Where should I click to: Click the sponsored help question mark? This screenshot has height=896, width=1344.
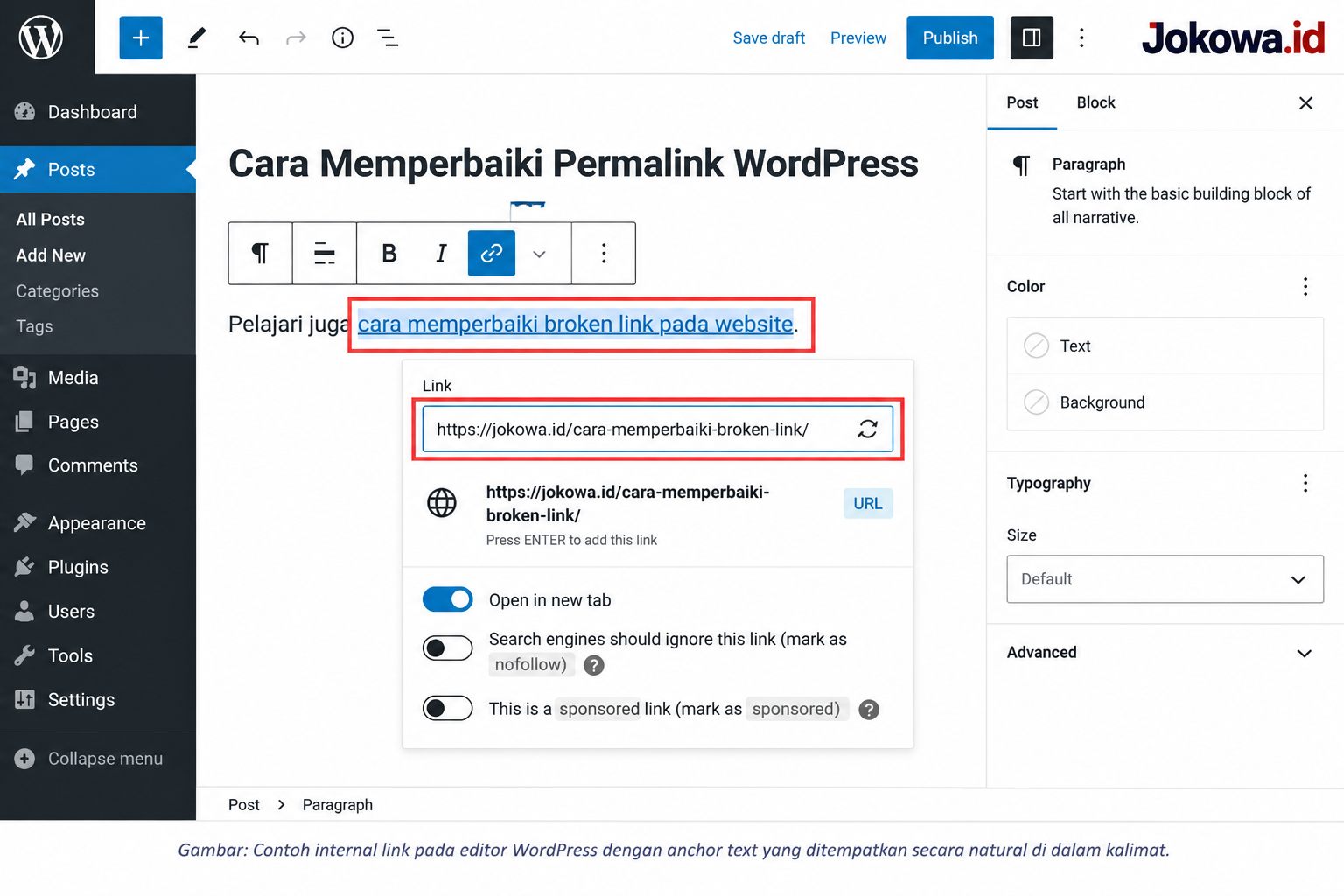pyautogui.click(x=869, y=710)
